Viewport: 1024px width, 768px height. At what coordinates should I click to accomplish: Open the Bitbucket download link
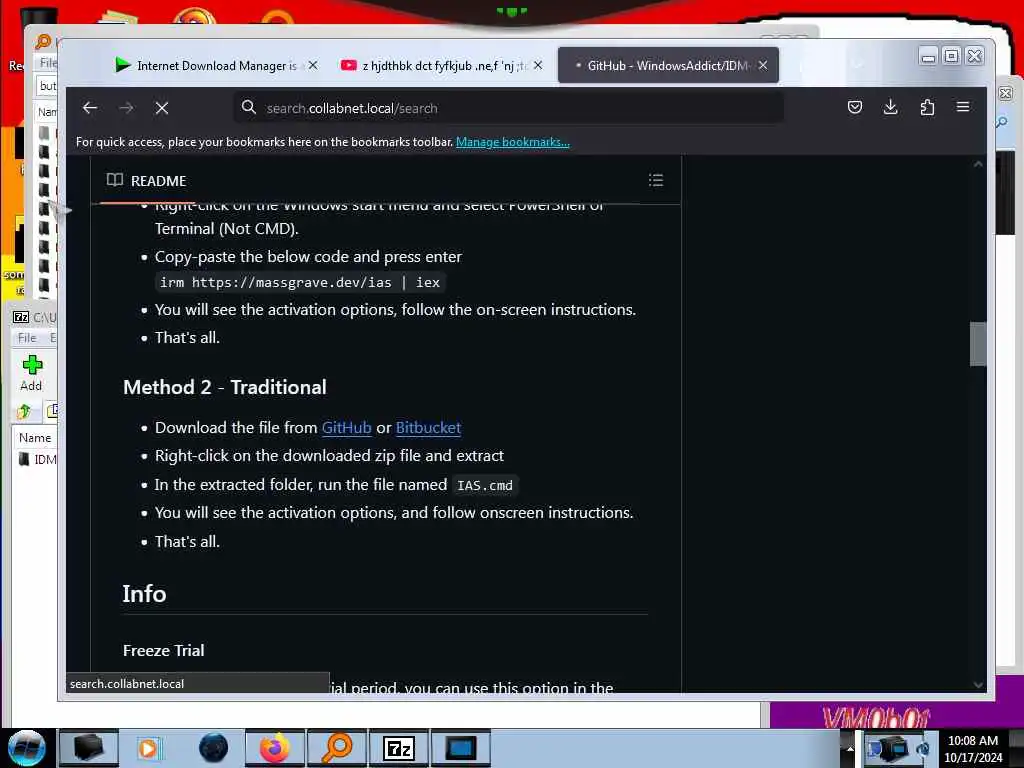point(428,428)
